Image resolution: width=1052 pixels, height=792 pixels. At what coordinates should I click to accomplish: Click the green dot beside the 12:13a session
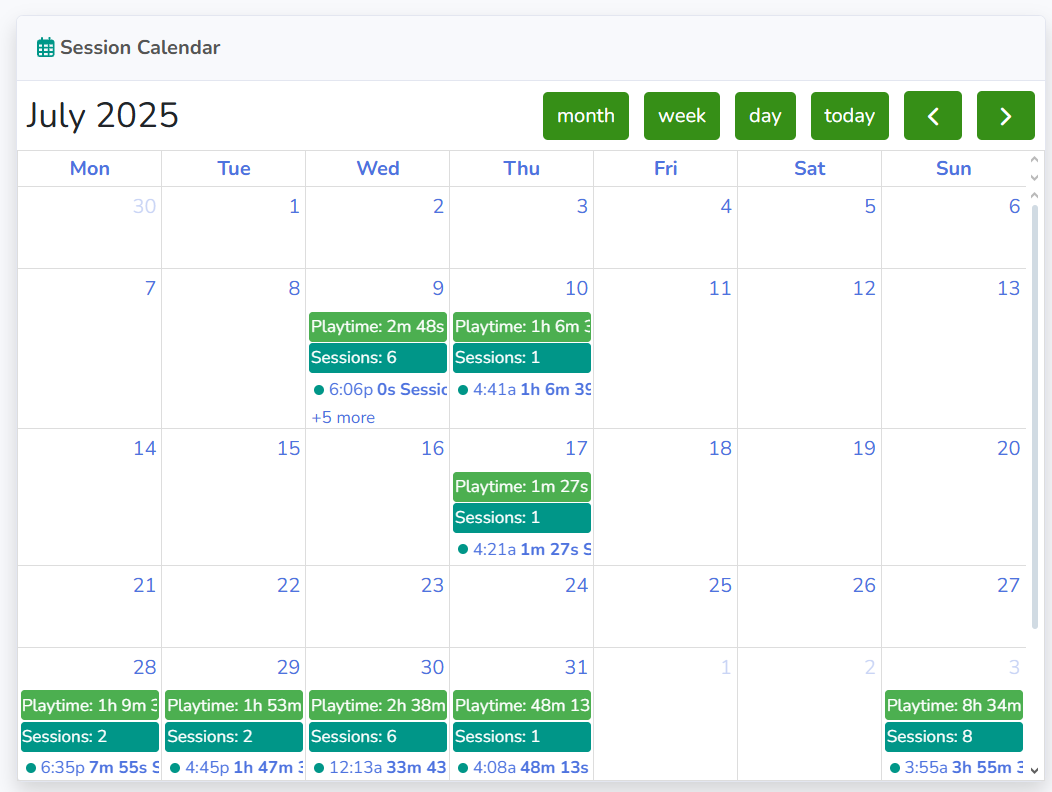tap(319, 768)
